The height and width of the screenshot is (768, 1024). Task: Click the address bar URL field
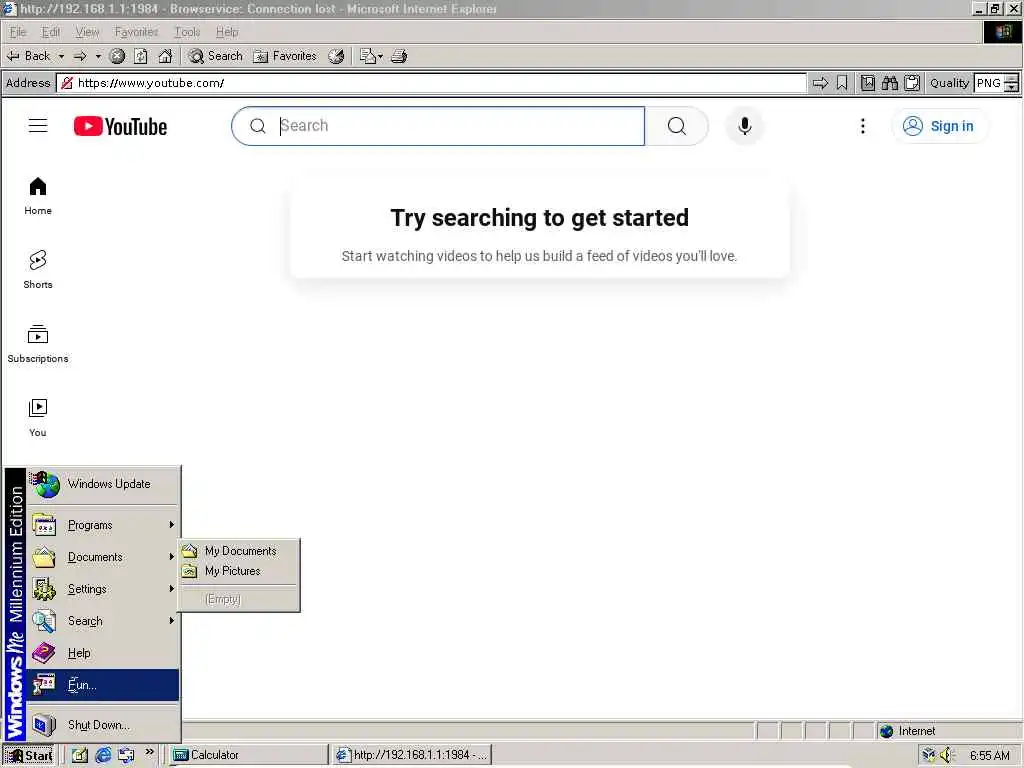(431, 83)
